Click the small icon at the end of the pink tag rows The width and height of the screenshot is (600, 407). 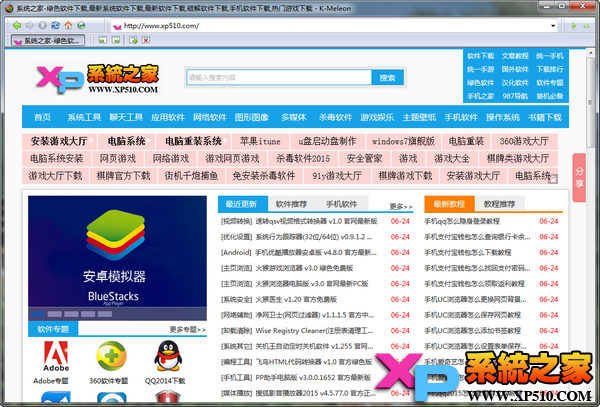pyautogui.click(x=553, y=179)
